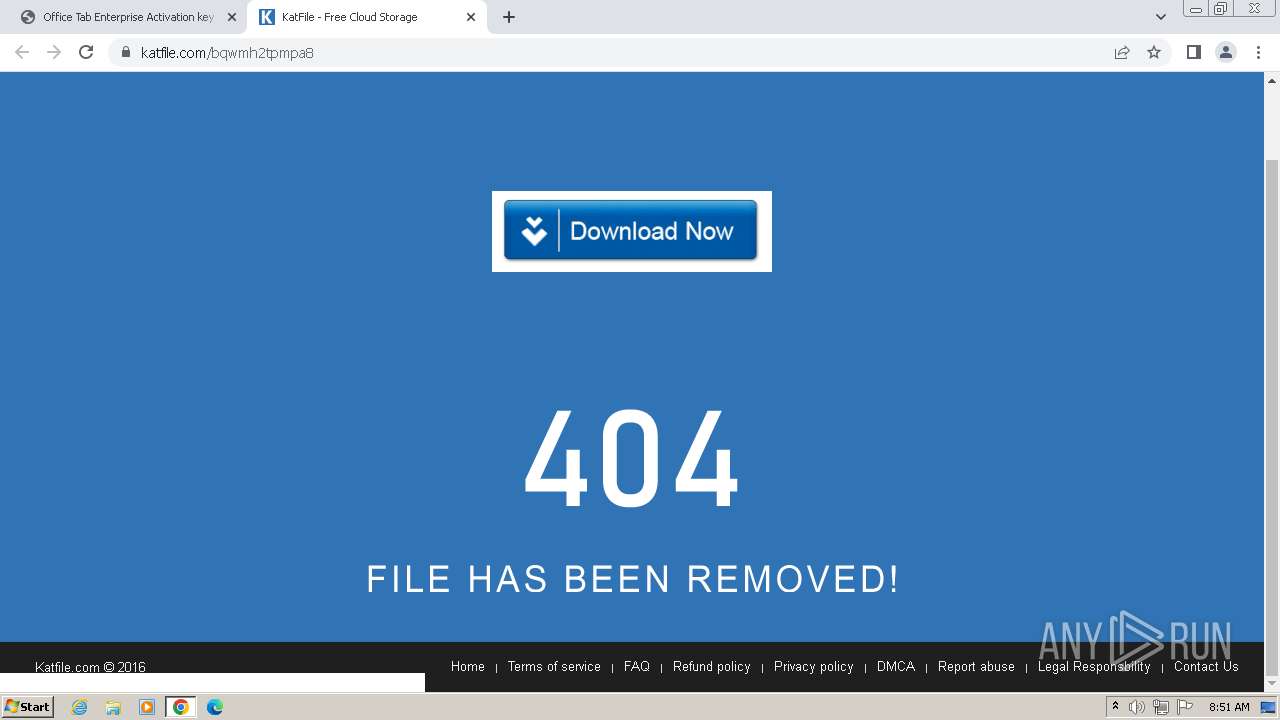Click Katfile.com © 2016 text
The width and height of the screenshot is (1280, 720).
(90, 667)
